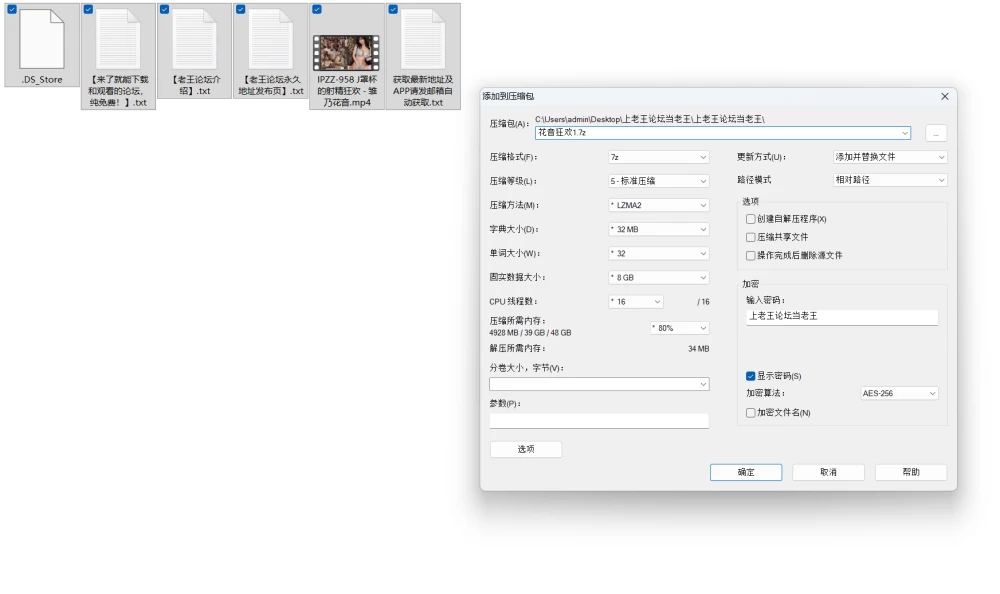Open the 更新方式 dropdown

coord(890,157)
